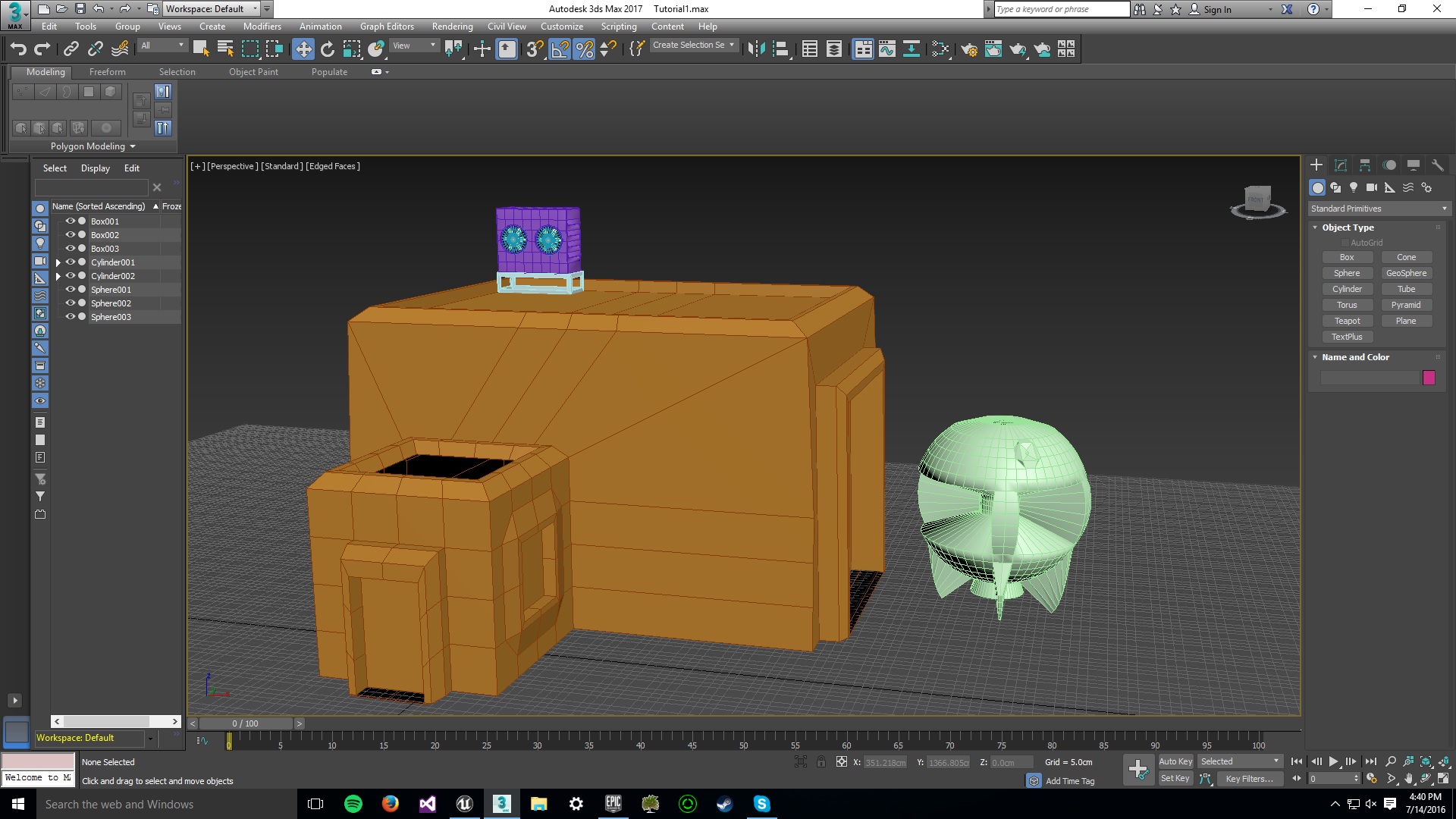Expand Cylinder002 in scene explorer
1456x819 pixels.
[x=58, y=276]
